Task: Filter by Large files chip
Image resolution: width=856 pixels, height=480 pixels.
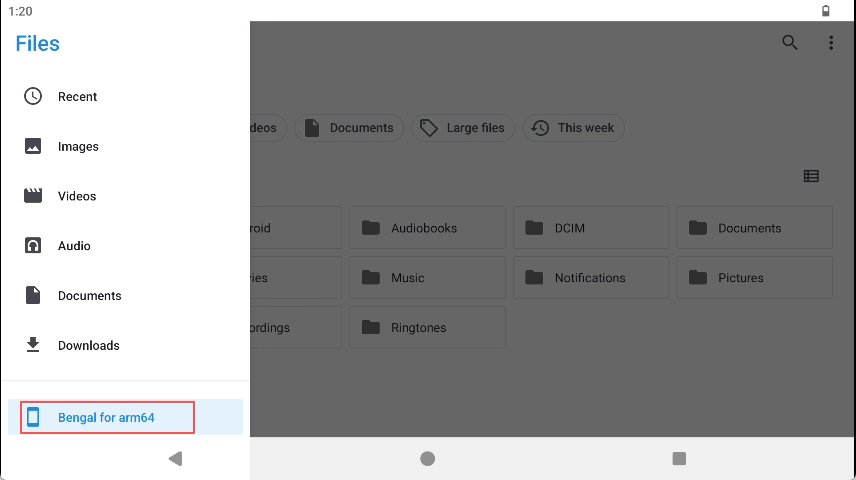Action: coord(463,128)
